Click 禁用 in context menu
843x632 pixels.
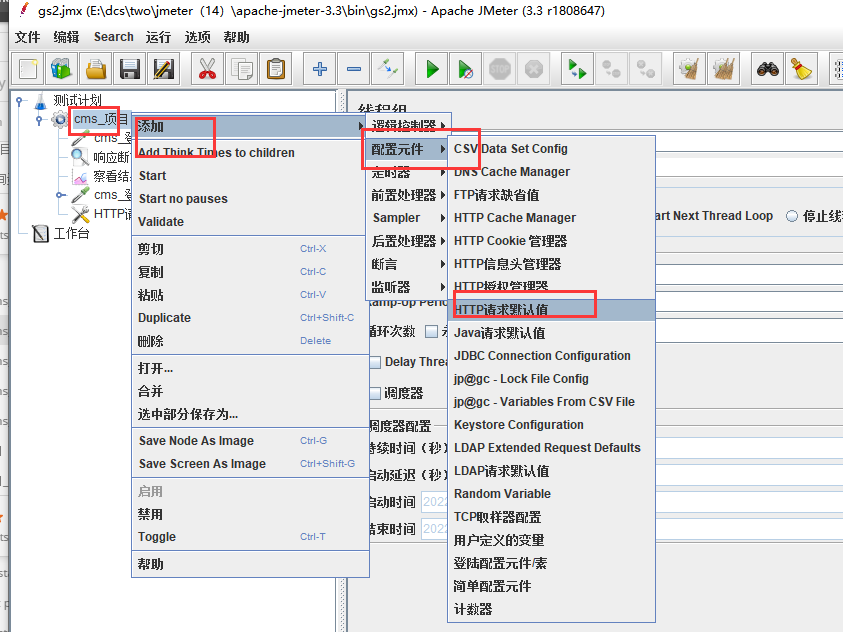251,514
